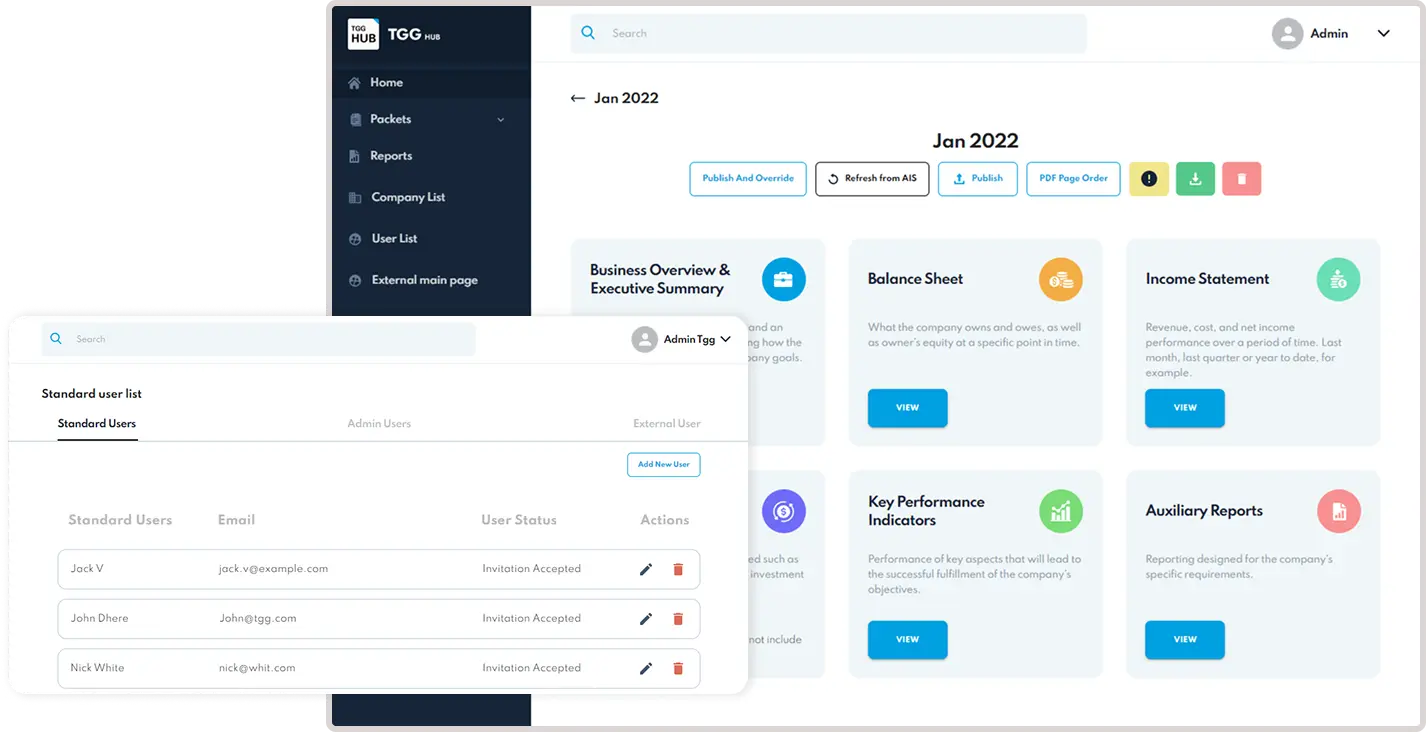The height and width of the screenshot is (732, 1426).
Task: Click the edit pencil for John Dhere
Action: (646, 619)
